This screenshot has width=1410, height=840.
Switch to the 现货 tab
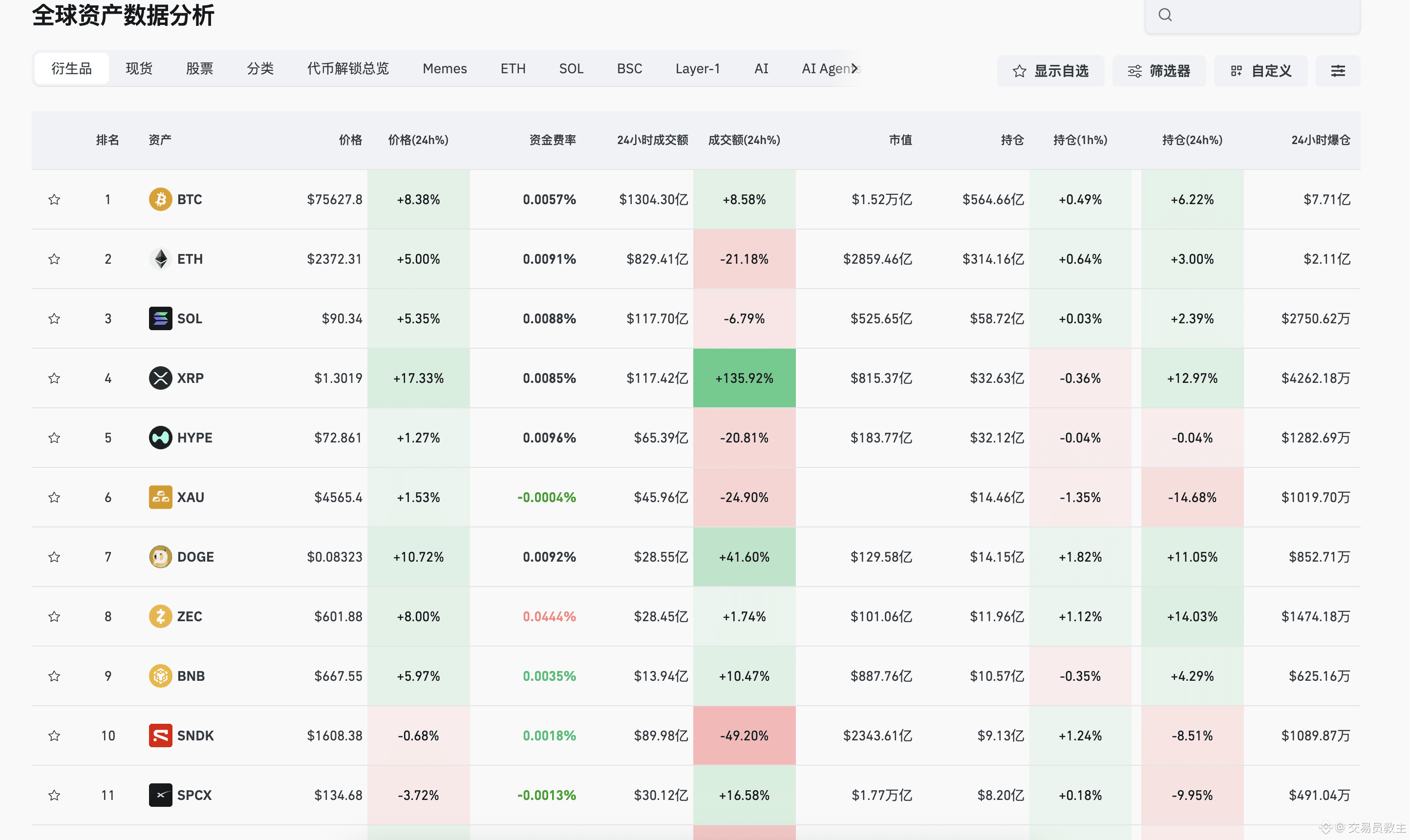point(139,68)
